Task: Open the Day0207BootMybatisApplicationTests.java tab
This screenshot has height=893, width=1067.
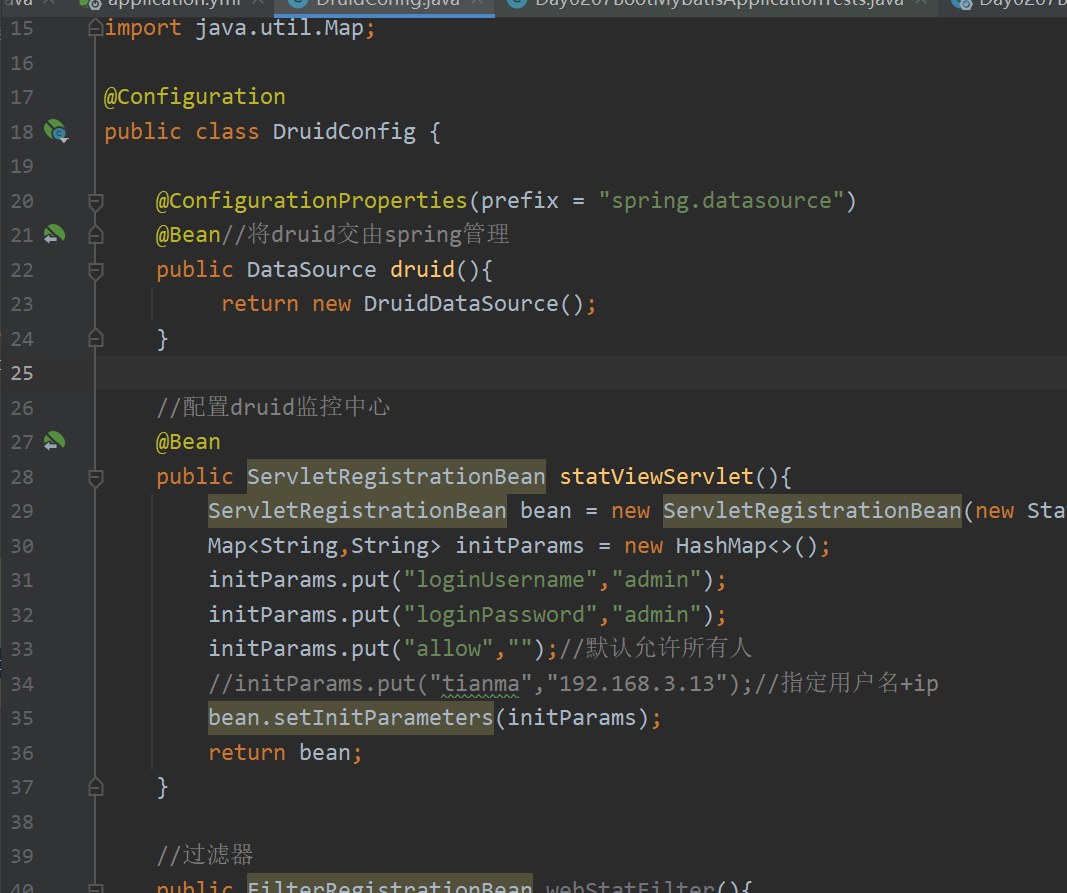Action: coord(717,4)
